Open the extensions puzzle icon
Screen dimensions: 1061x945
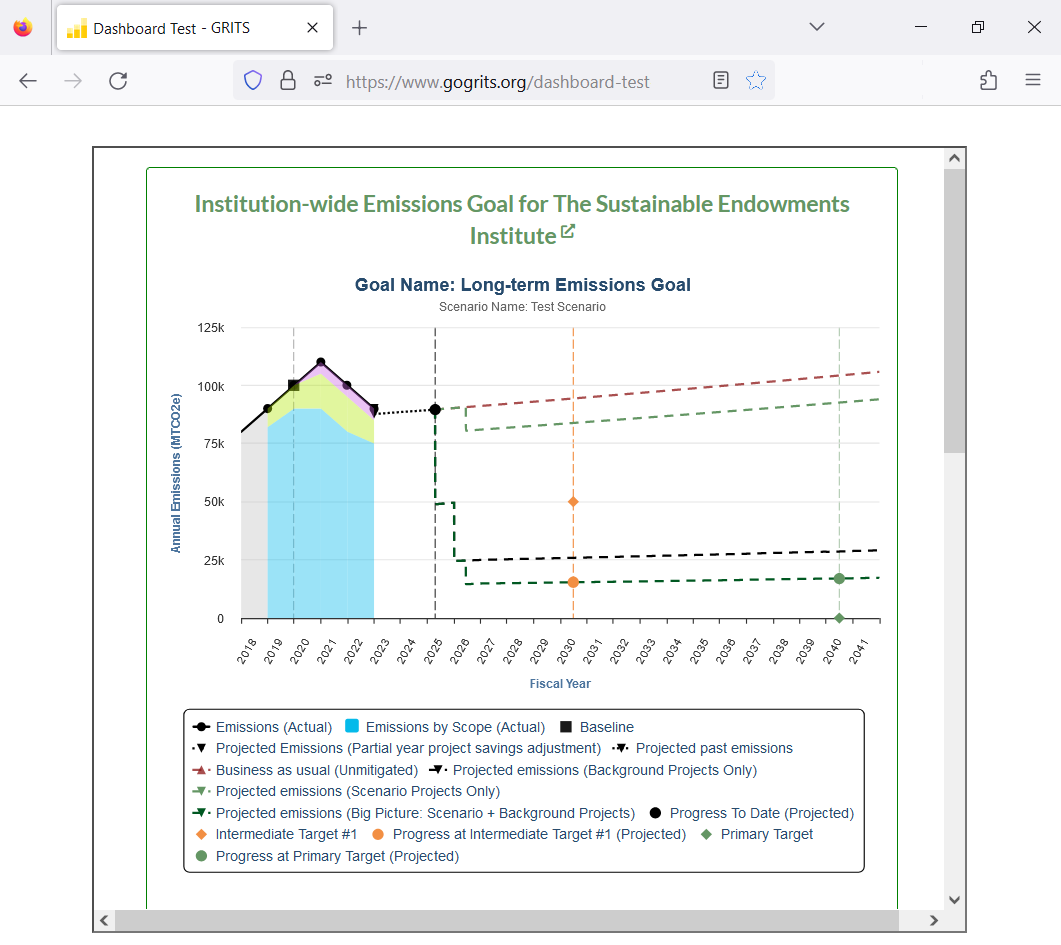click(x=989, y=80)
